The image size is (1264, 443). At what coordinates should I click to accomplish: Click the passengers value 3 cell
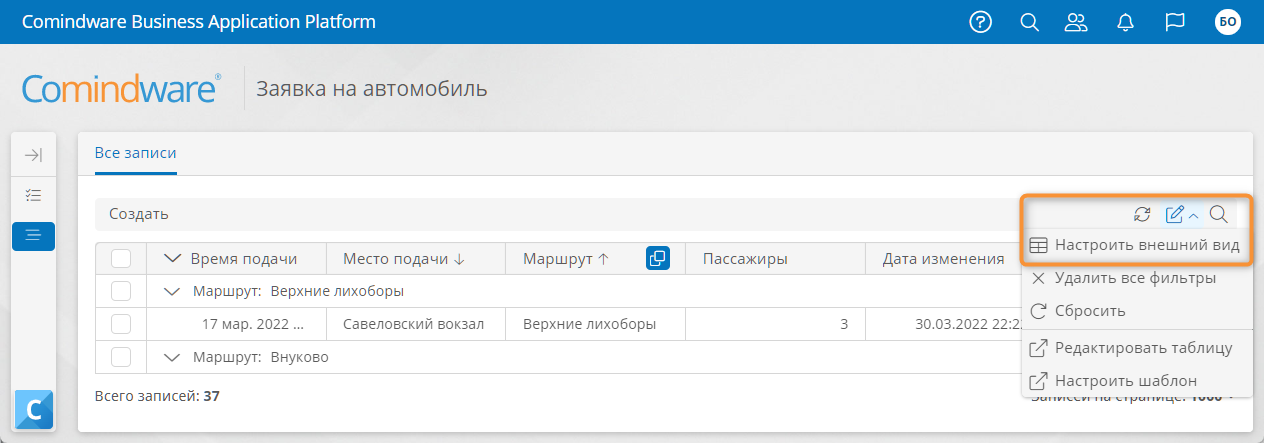(775, 324)
